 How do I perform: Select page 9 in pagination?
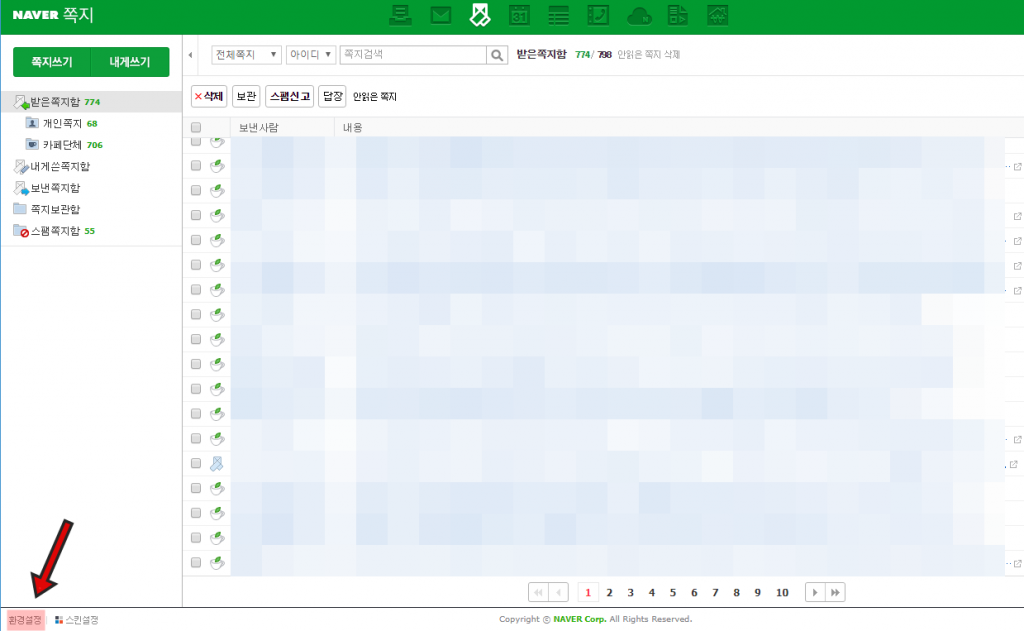[x=758, y=592]
